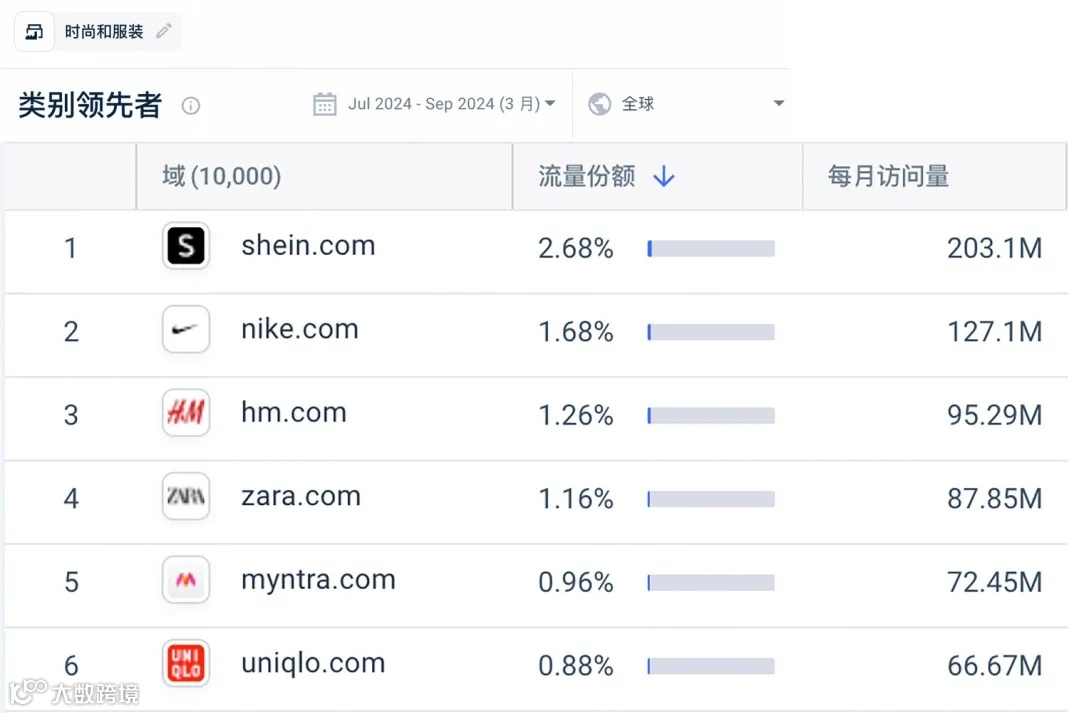
Task: Open the Jul 2024 - Sep 2024 date dropdown
Action: coord(451,104)
